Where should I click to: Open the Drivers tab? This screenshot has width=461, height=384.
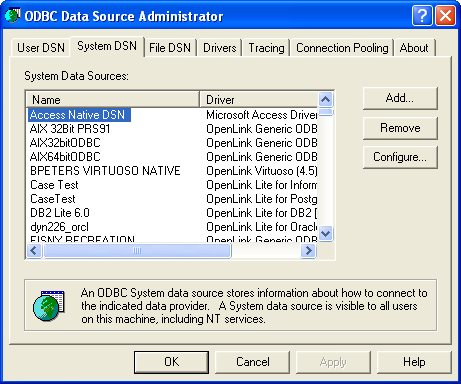click(x=220, y=48)
